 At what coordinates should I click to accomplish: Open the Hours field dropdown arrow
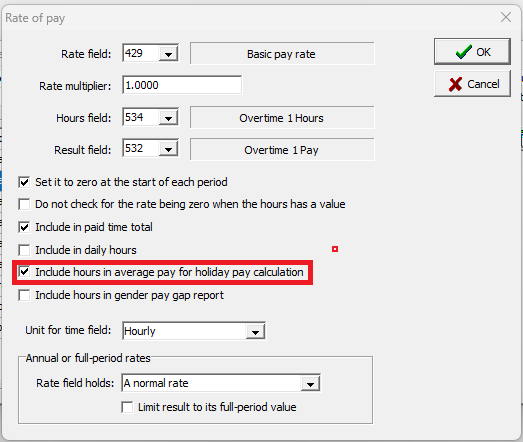pos(168,117)
